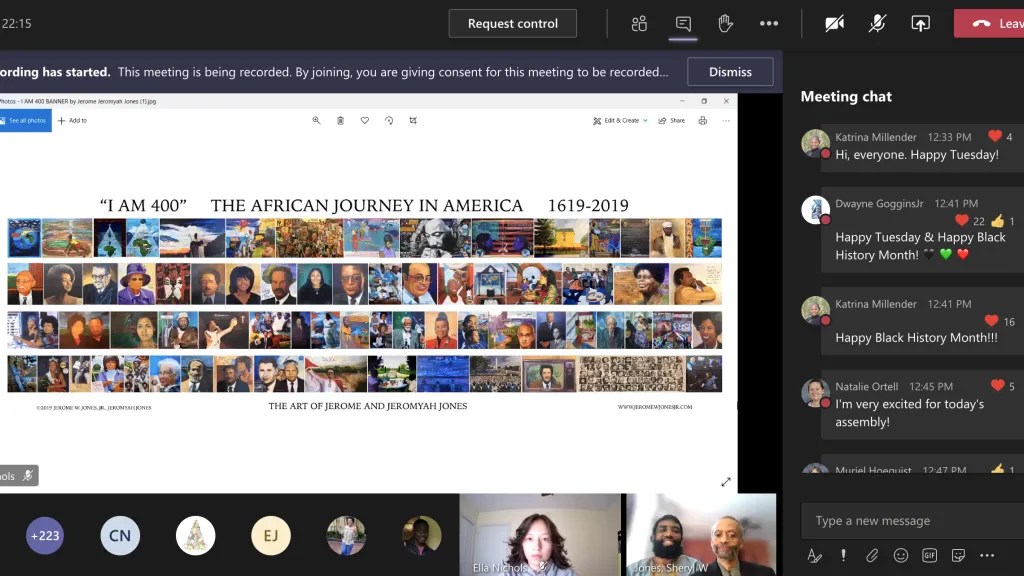Open the participants panel icon
This screenshot has height=576, width=1024.
pyautogui.click(x=639, y=24)
